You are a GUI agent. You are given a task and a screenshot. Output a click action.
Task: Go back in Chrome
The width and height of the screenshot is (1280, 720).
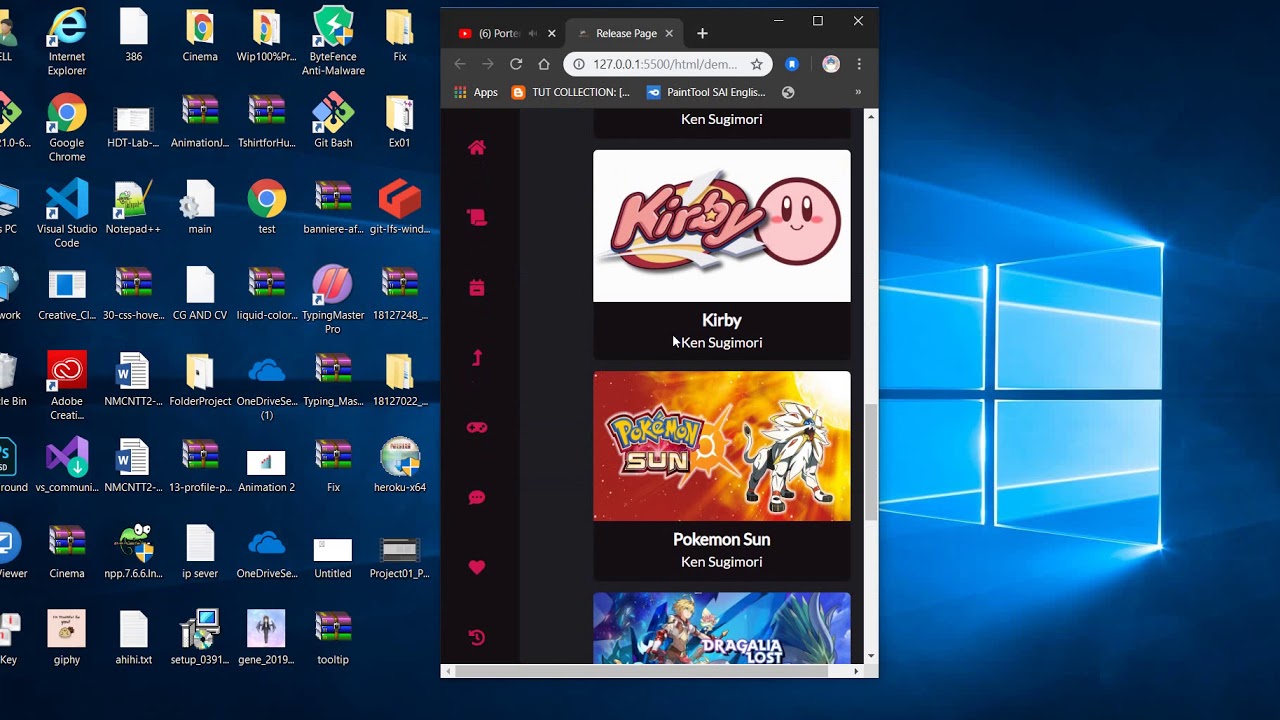point(460,64)
